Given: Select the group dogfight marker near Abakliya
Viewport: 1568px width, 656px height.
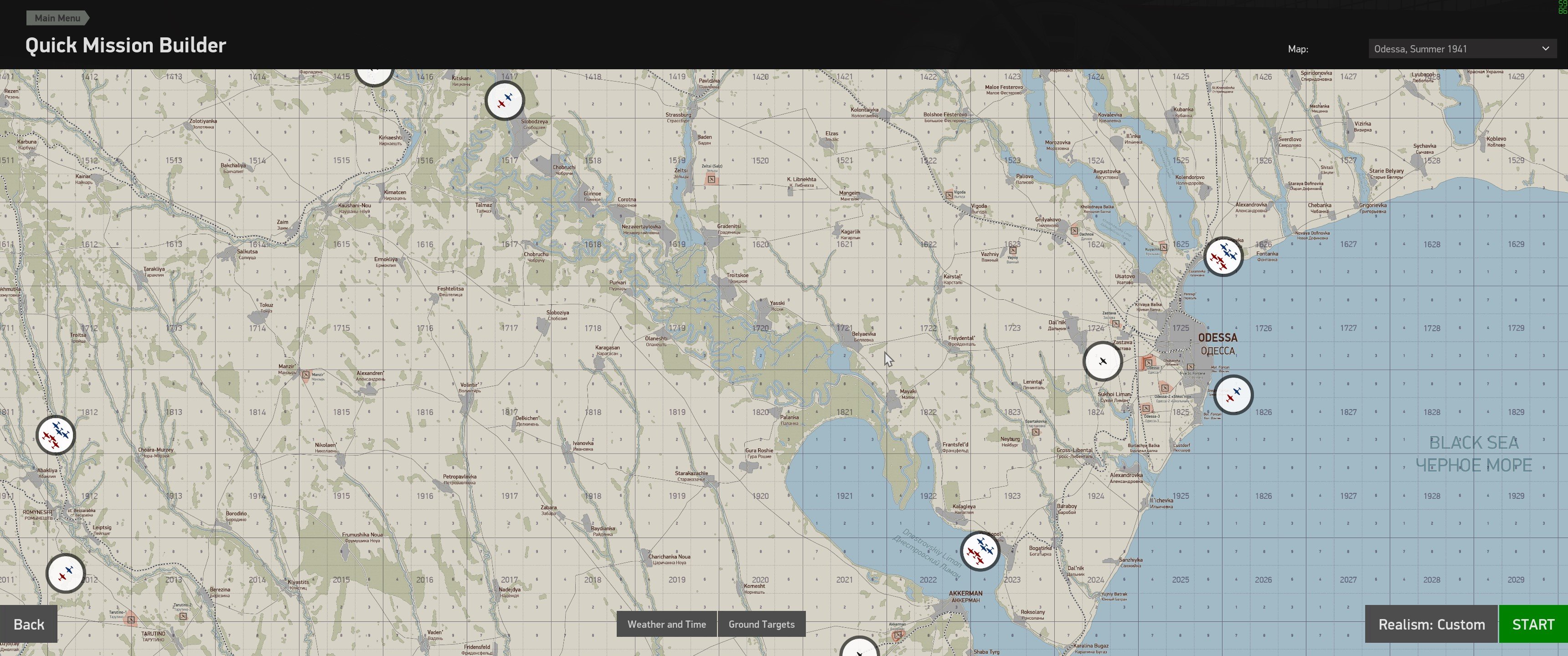Looking at the screenshot, I should (56, 435).
